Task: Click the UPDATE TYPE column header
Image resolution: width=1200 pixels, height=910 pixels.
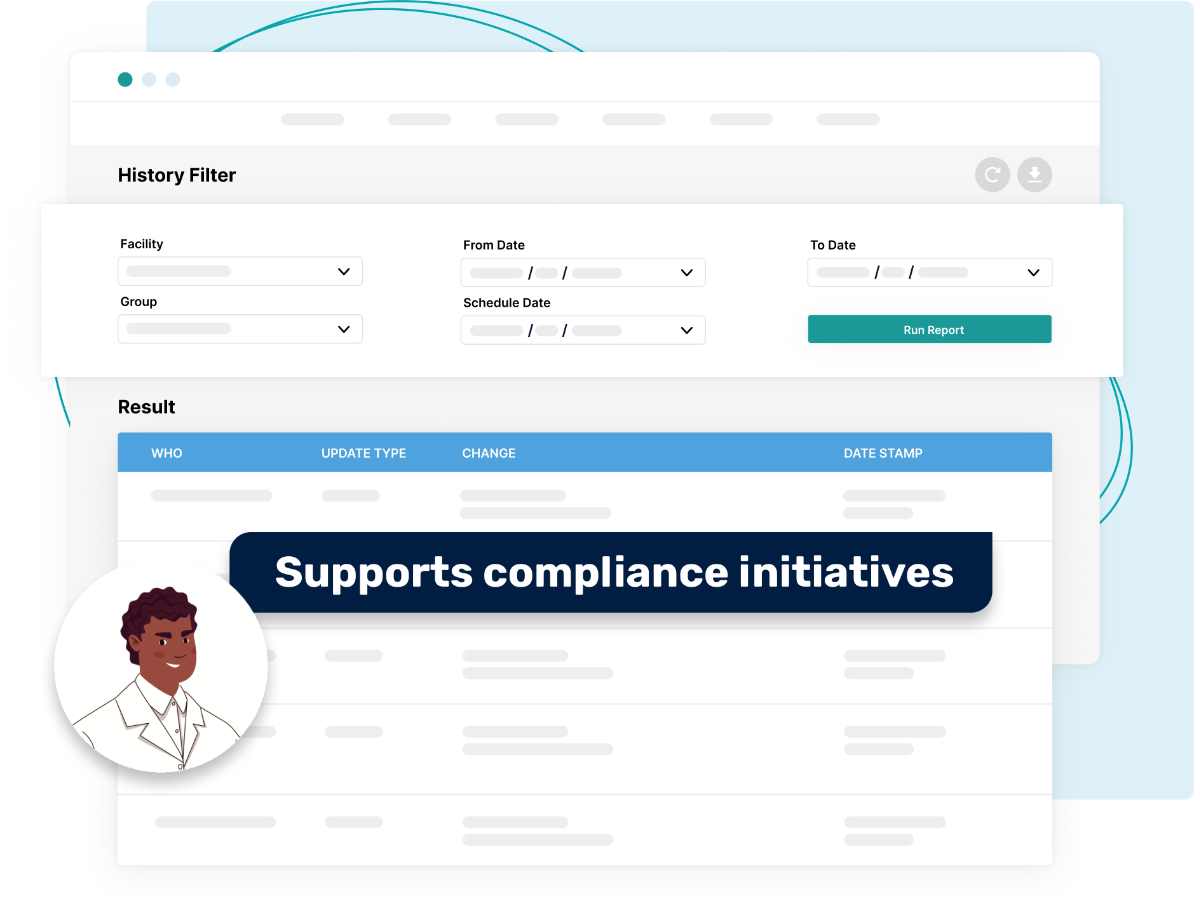Action: pos(364,453)
